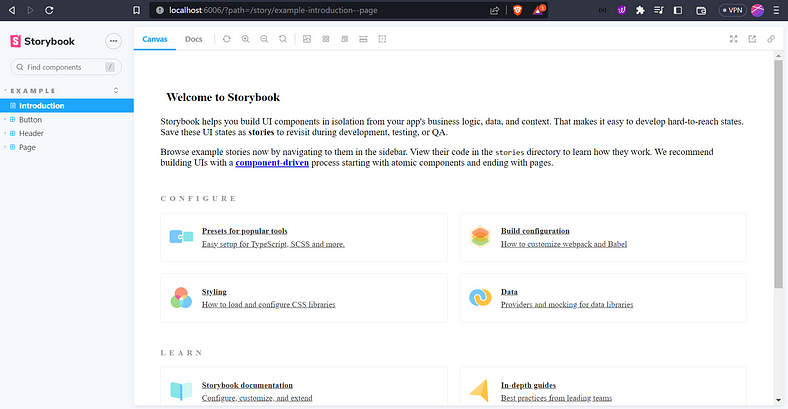Open the viewport size icon
The width and height of the screenshot is (788, 409).
[344, 39]
